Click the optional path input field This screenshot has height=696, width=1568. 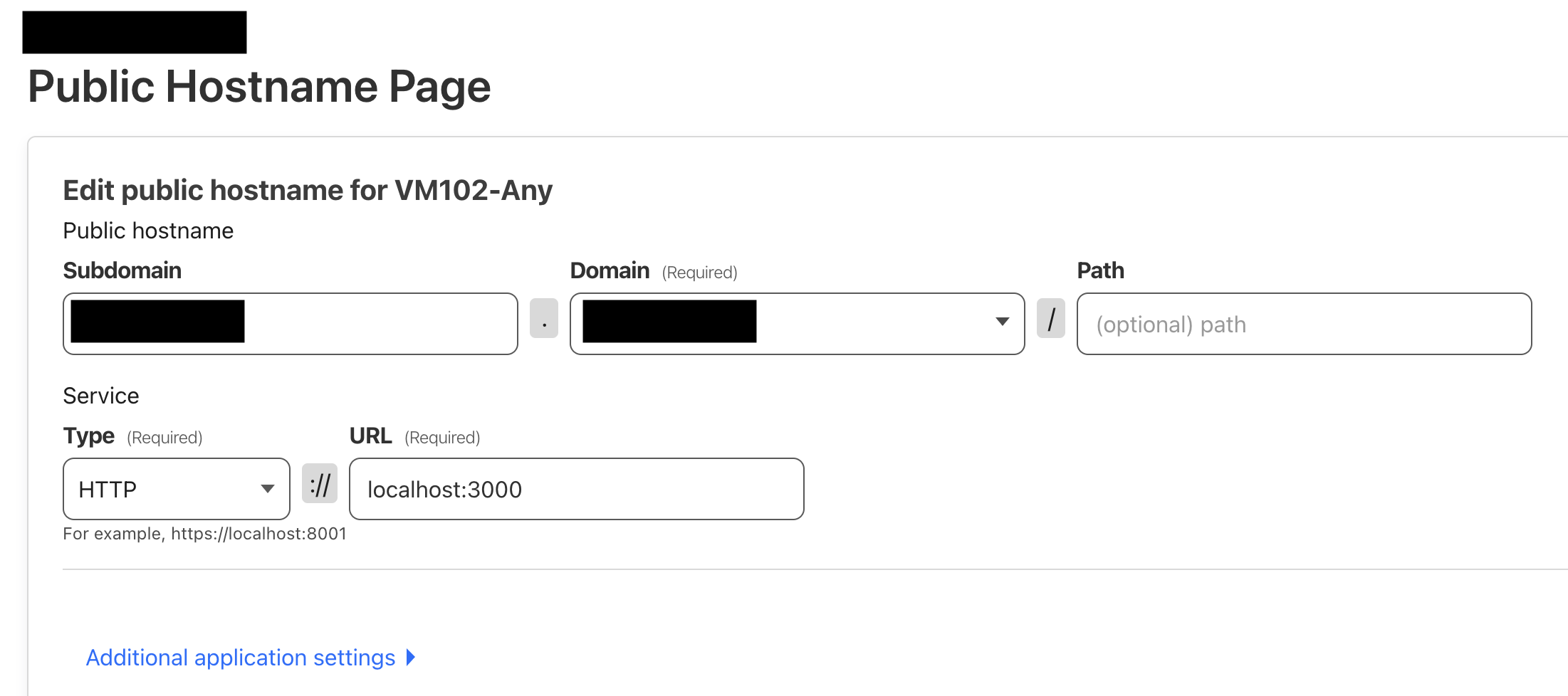1303,324
